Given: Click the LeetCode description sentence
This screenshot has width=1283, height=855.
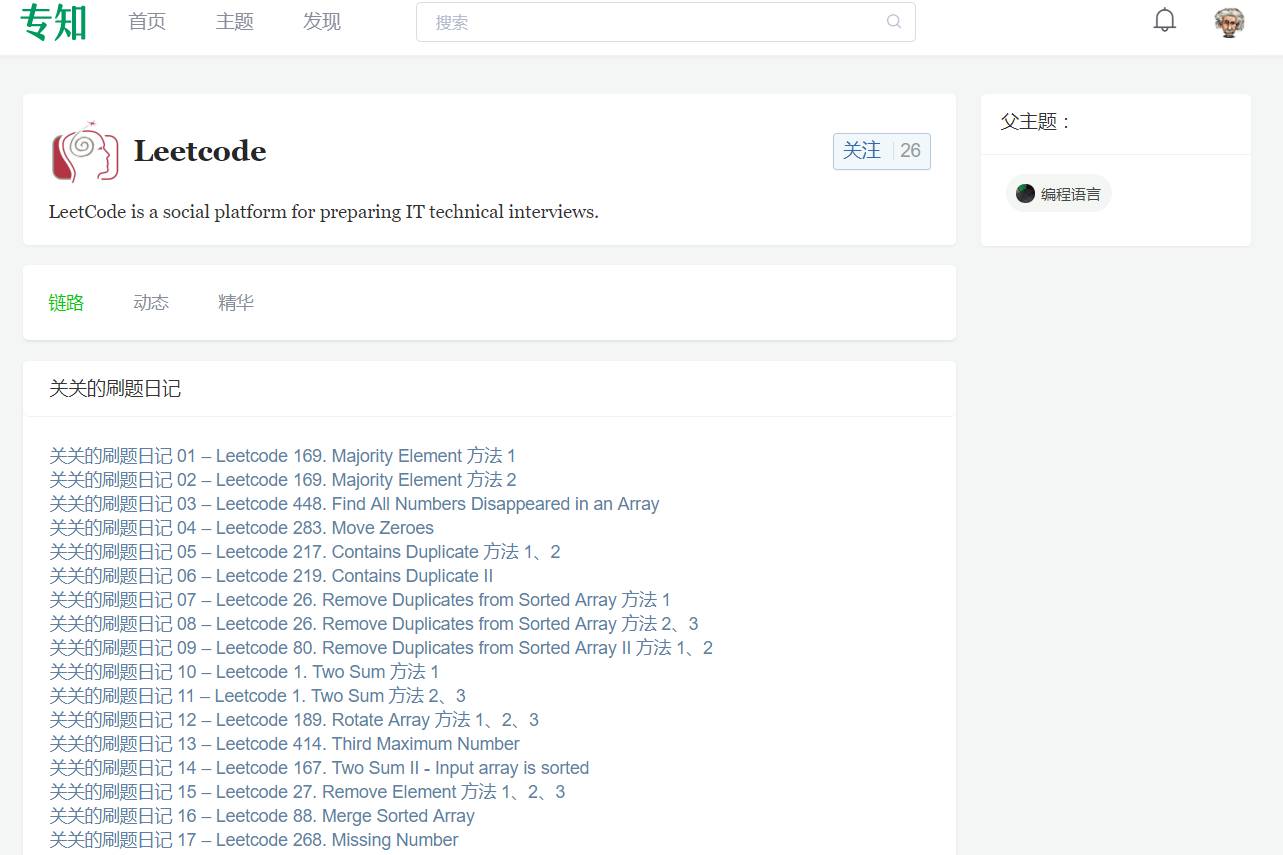Looking at the screenshot, I should coord(324,212).
